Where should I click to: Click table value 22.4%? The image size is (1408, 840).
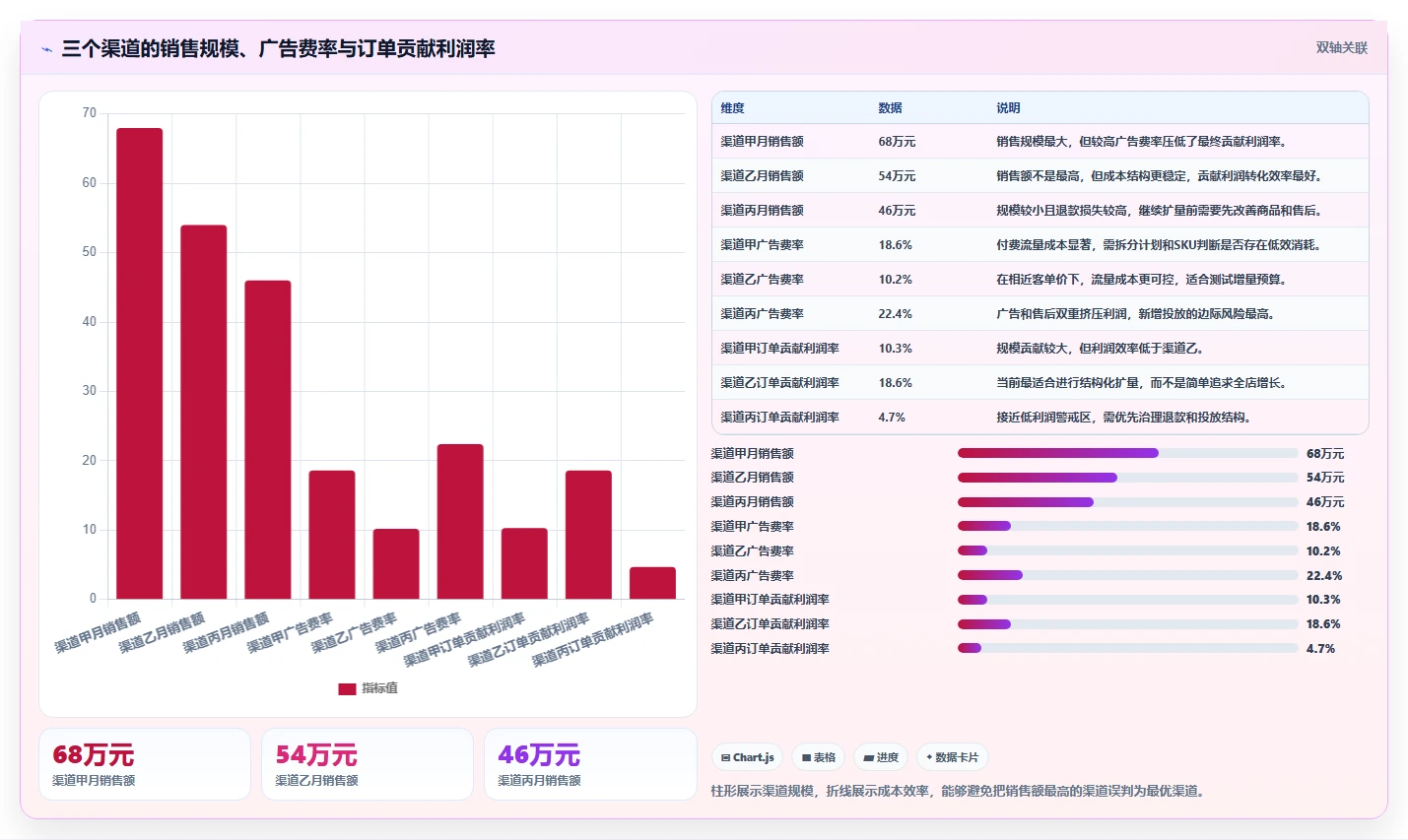896,314
